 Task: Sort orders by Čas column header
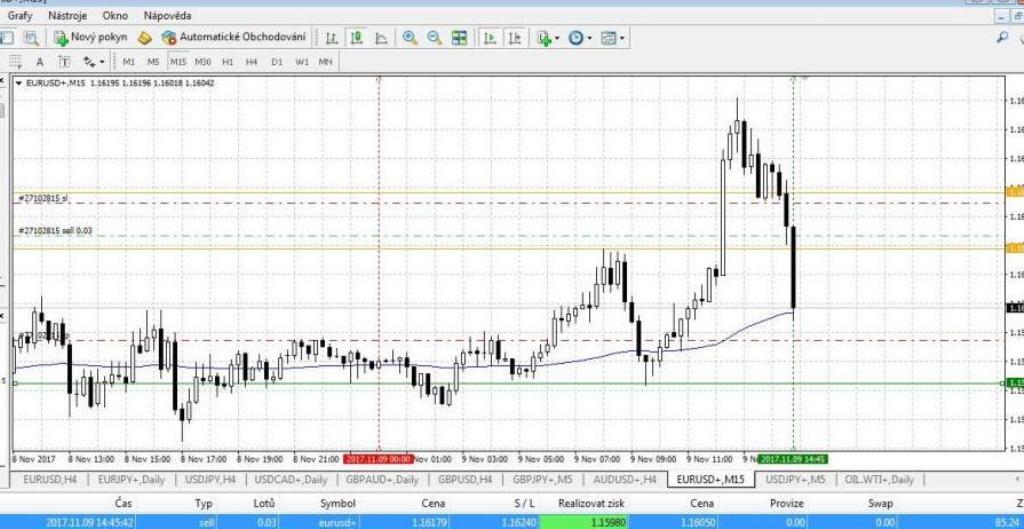tap(123, 504)
